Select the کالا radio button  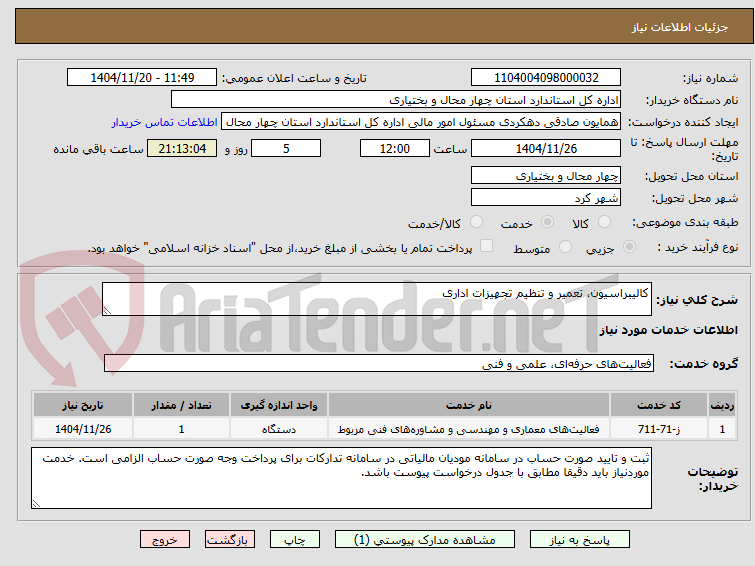[604, 222]
